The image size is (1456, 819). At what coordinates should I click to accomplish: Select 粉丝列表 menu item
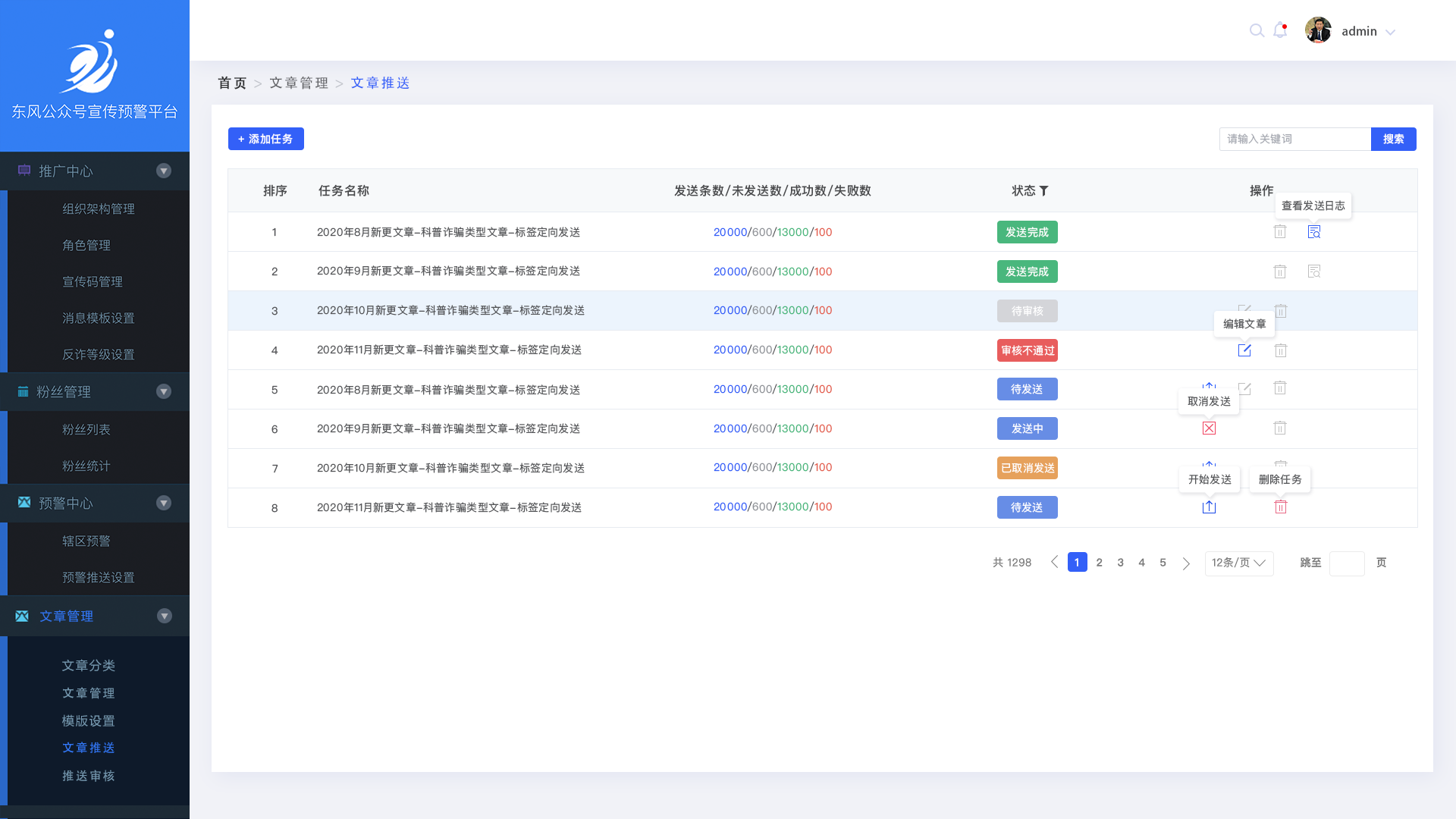coord(86,430)
